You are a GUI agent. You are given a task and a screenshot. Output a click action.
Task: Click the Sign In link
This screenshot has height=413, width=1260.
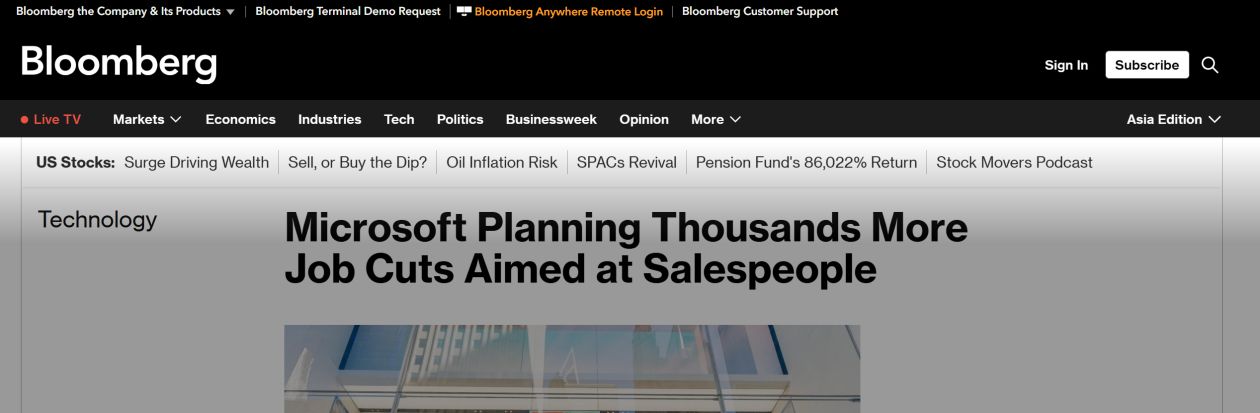tap(1066, 65)
